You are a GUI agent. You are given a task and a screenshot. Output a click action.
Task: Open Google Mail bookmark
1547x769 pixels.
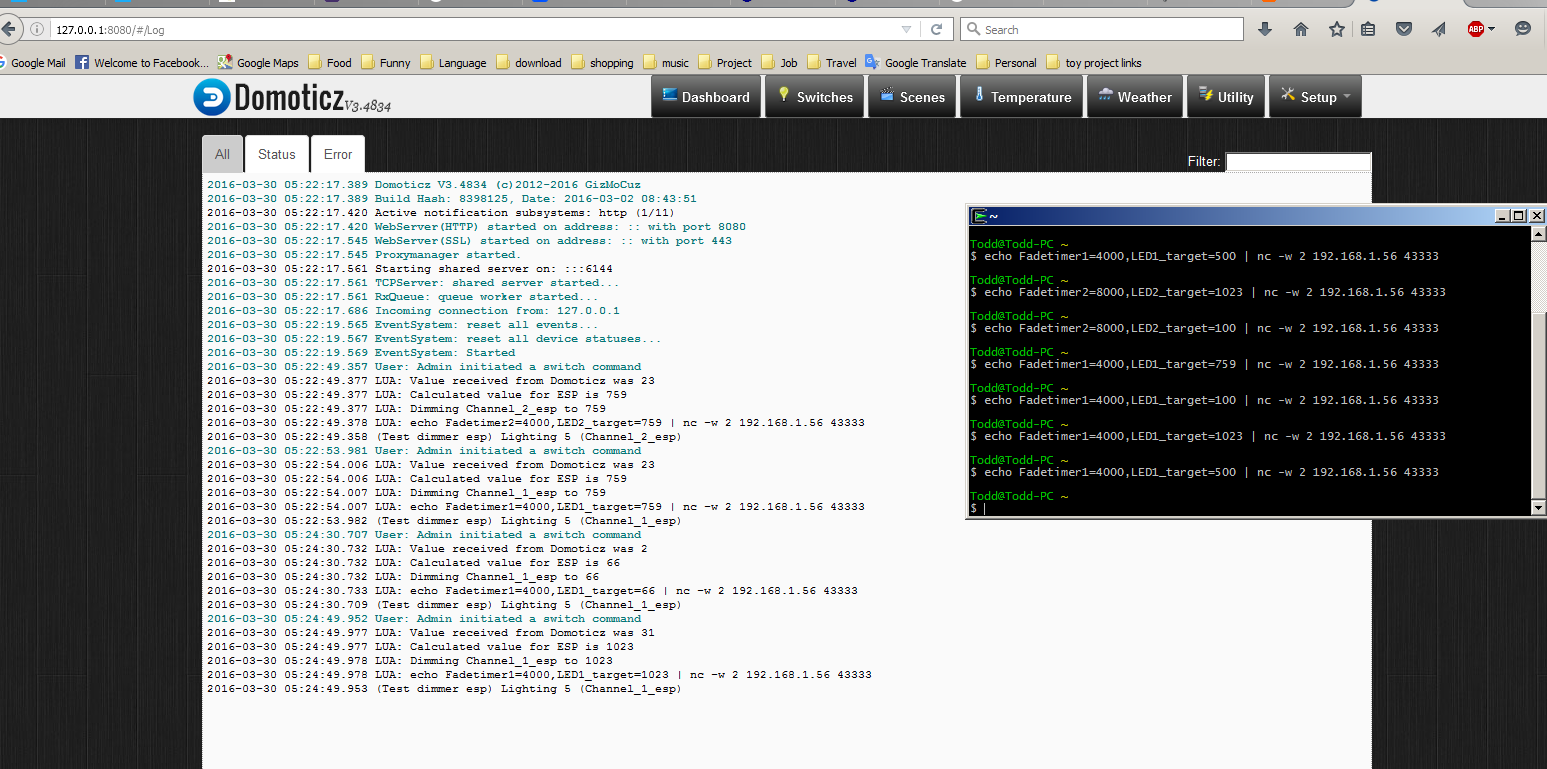pos(33,62)
